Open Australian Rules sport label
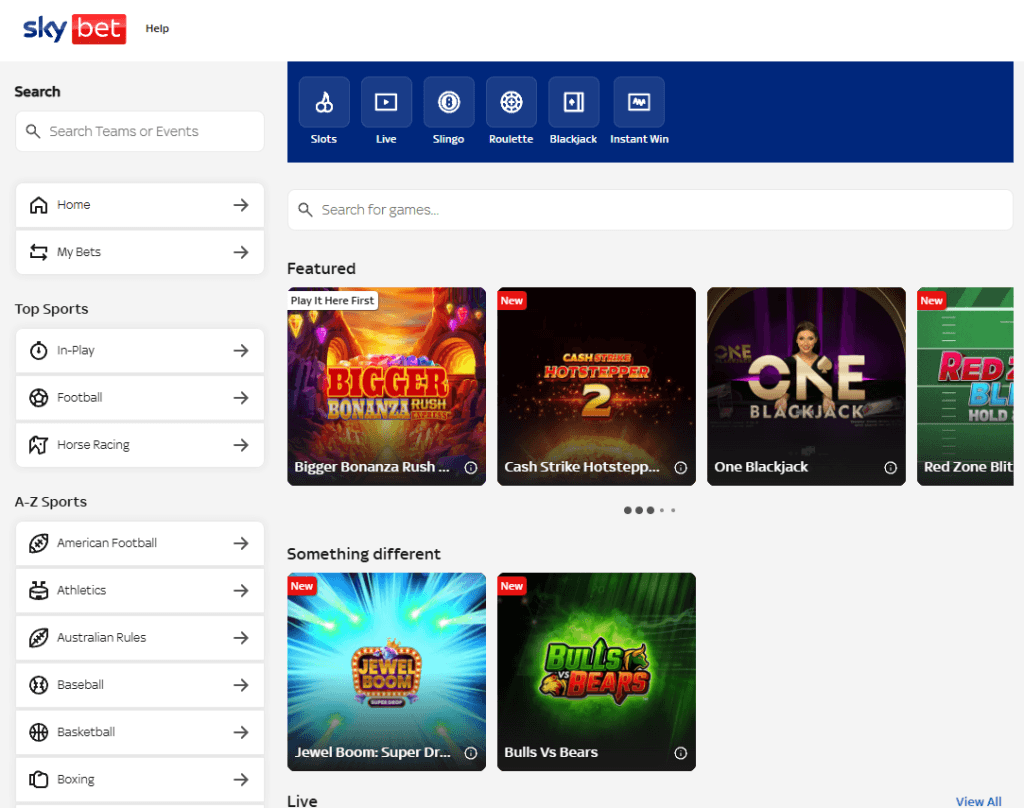Image resolution: width=1024 pixels, height=808 pixels. coord(101,638)
